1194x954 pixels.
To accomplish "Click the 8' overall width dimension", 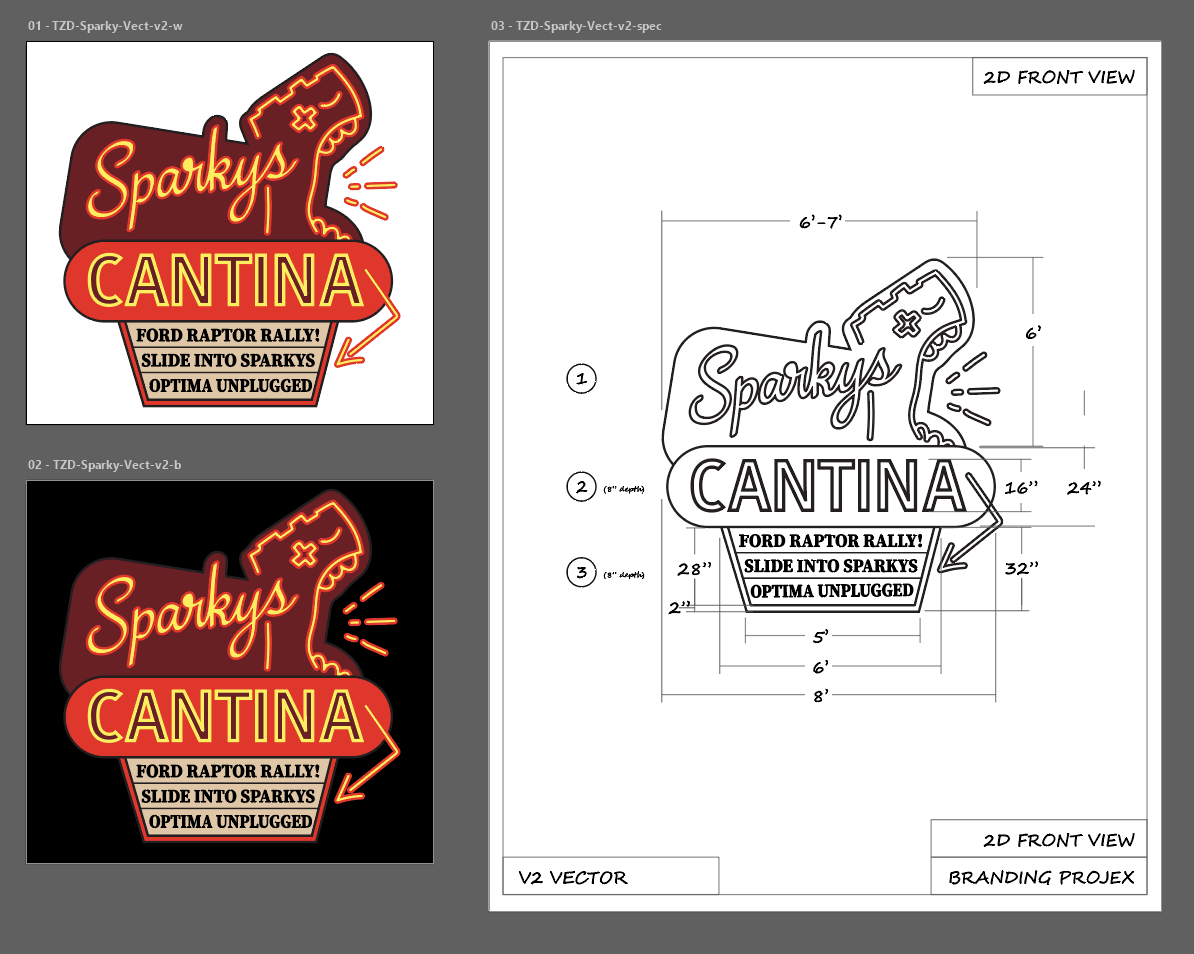I will point(821,696).
